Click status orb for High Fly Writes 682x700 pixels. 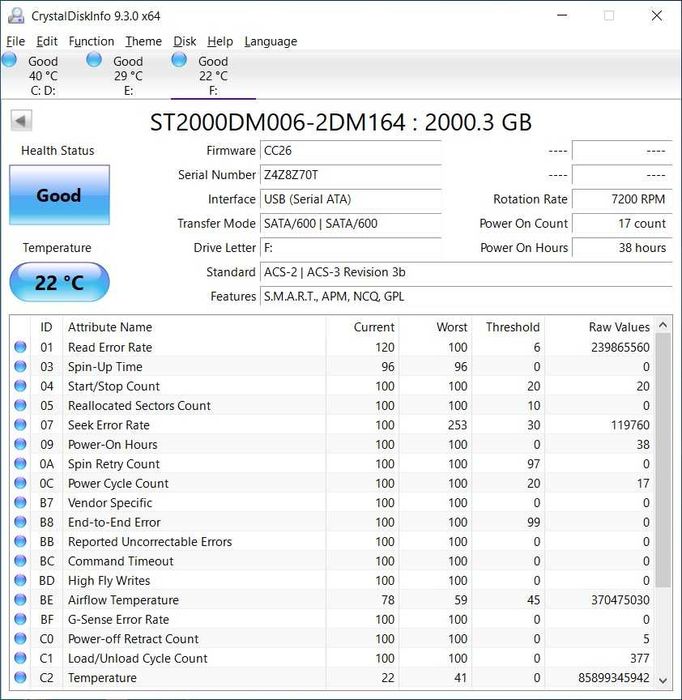tap(21, 580)
